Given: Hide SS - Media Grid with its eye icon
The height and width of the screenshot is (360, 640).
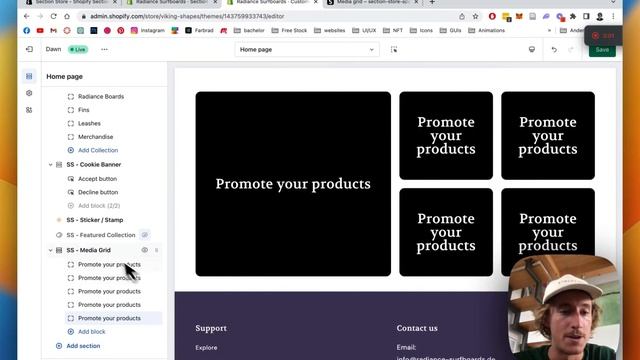Looking at the screenshot, I should [x=144, y=250].
